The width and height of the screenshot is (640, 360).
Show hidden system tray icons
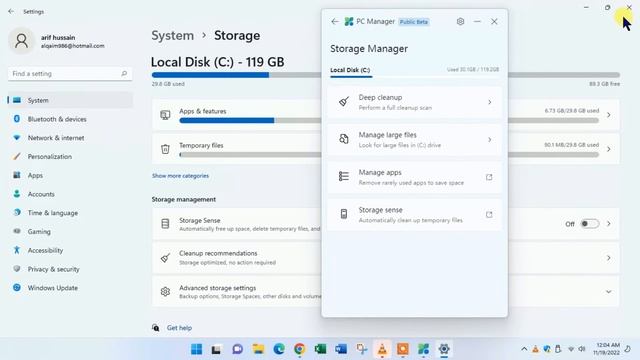[x=524, y=349]
